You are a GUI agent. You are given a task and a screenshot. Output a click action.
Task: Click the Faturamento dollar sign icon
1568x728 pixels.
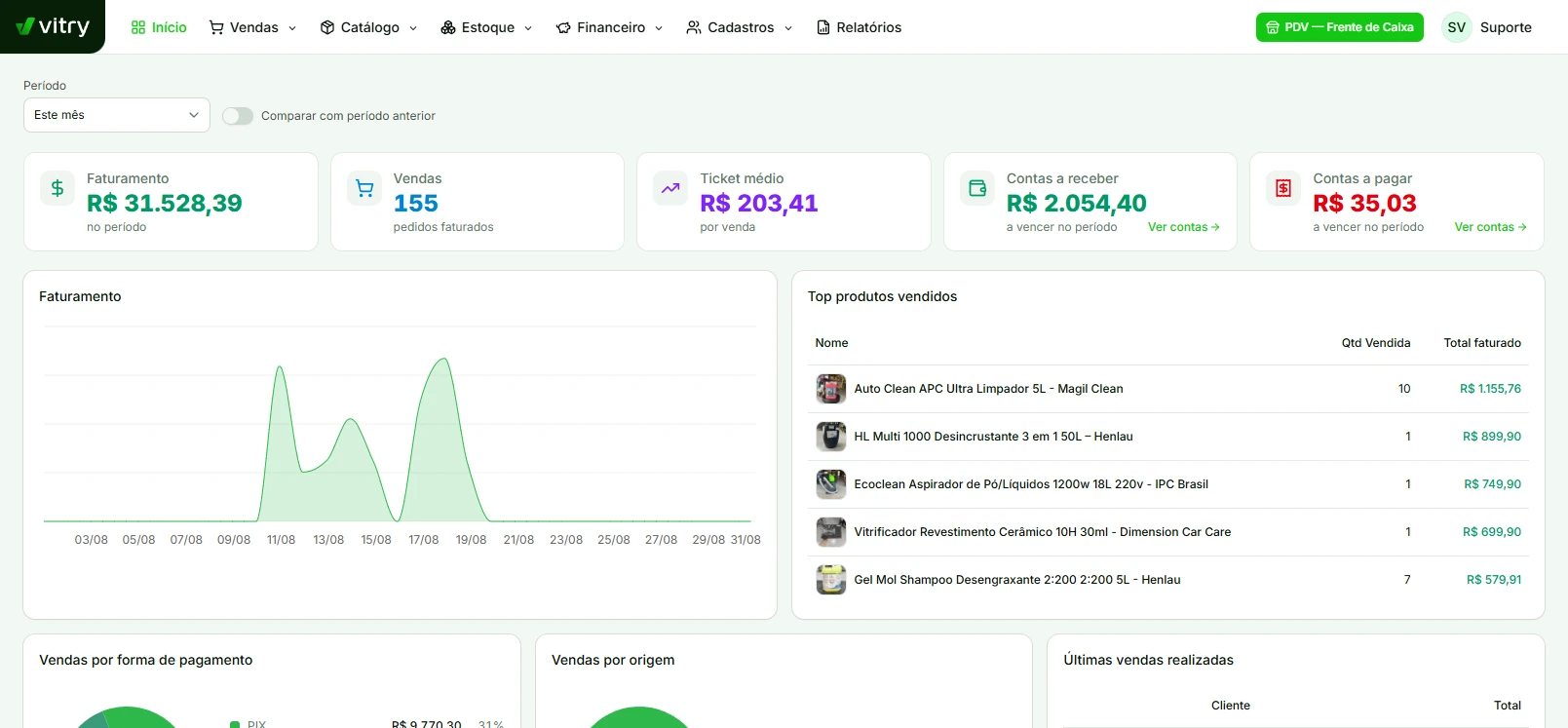pyautogui.click(x=57, y=188)
